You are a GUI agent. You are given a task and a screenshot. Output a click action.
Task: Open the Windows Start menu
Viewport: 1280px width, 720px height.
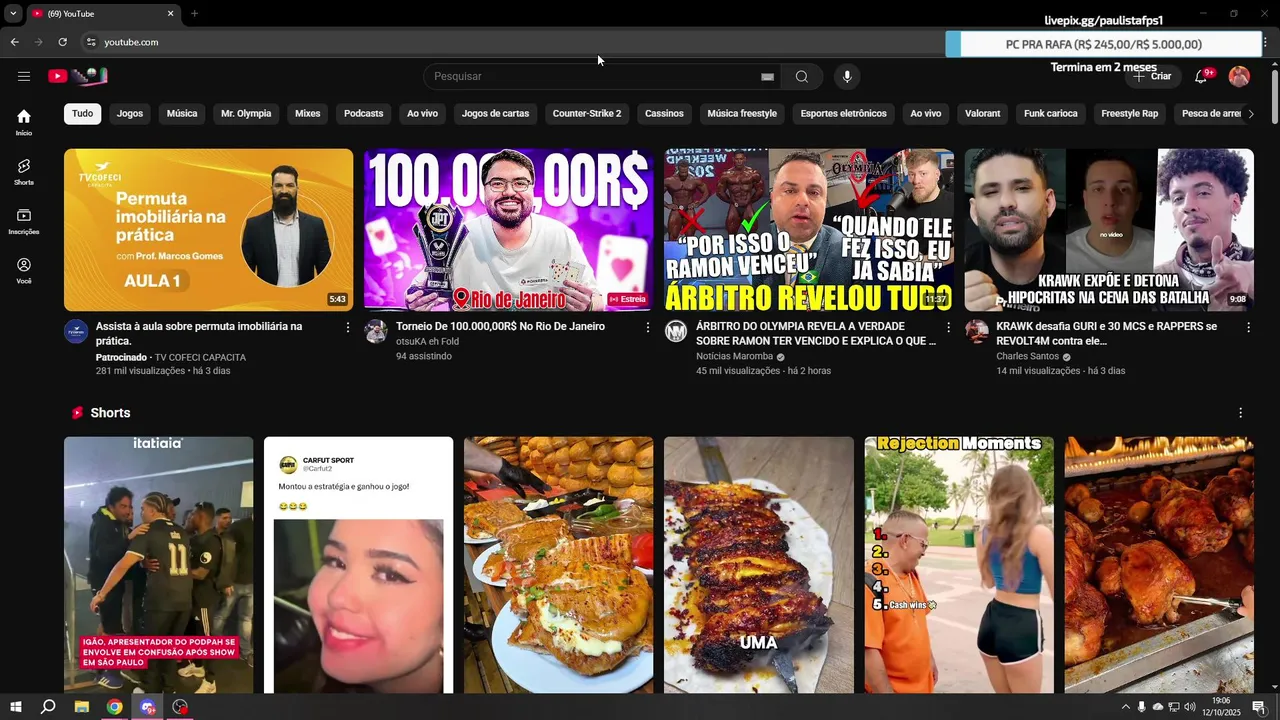click(x=14, y=707)
